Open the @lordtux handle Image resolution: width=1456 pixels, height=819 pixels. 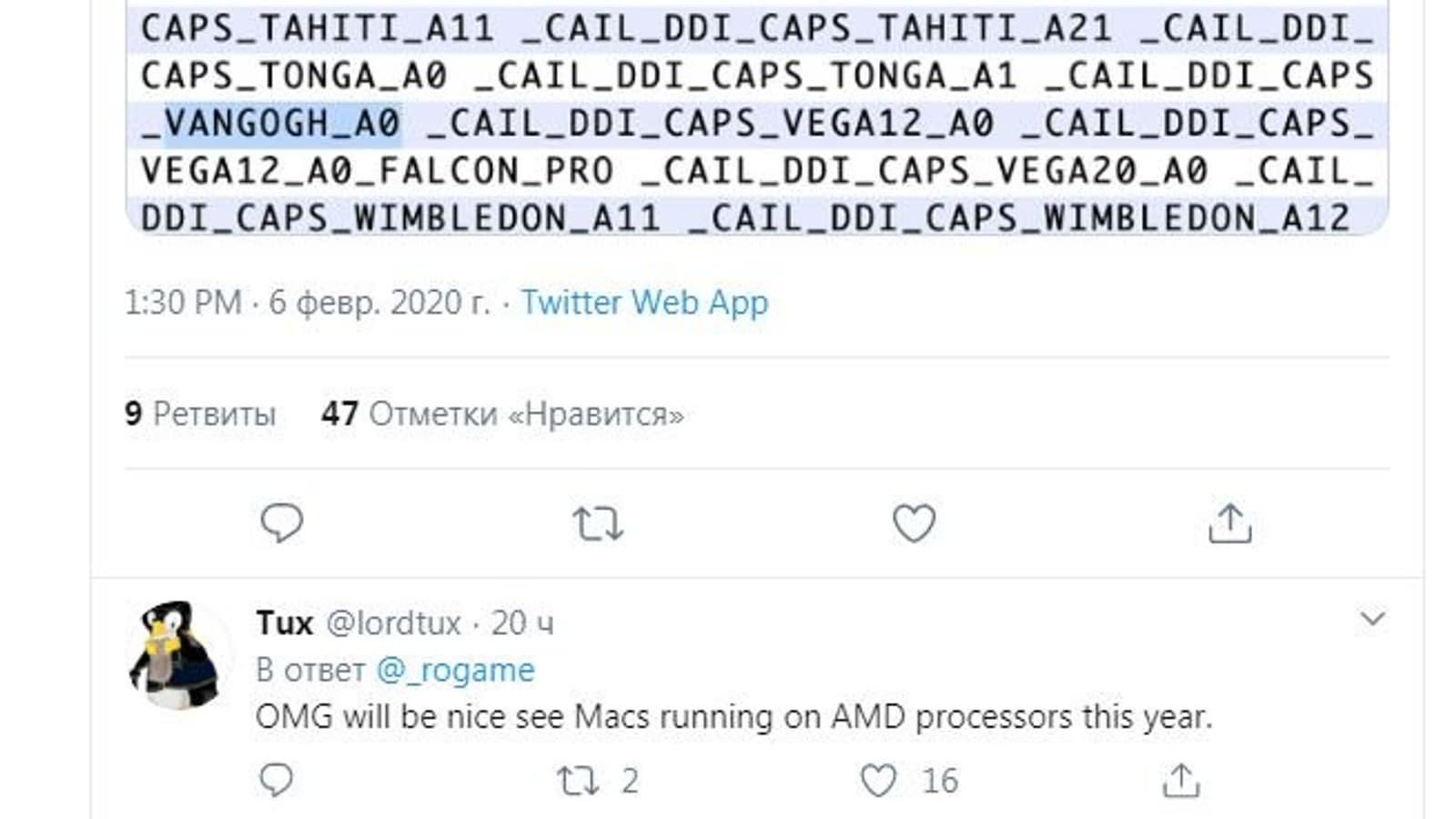tap(393, 623)
